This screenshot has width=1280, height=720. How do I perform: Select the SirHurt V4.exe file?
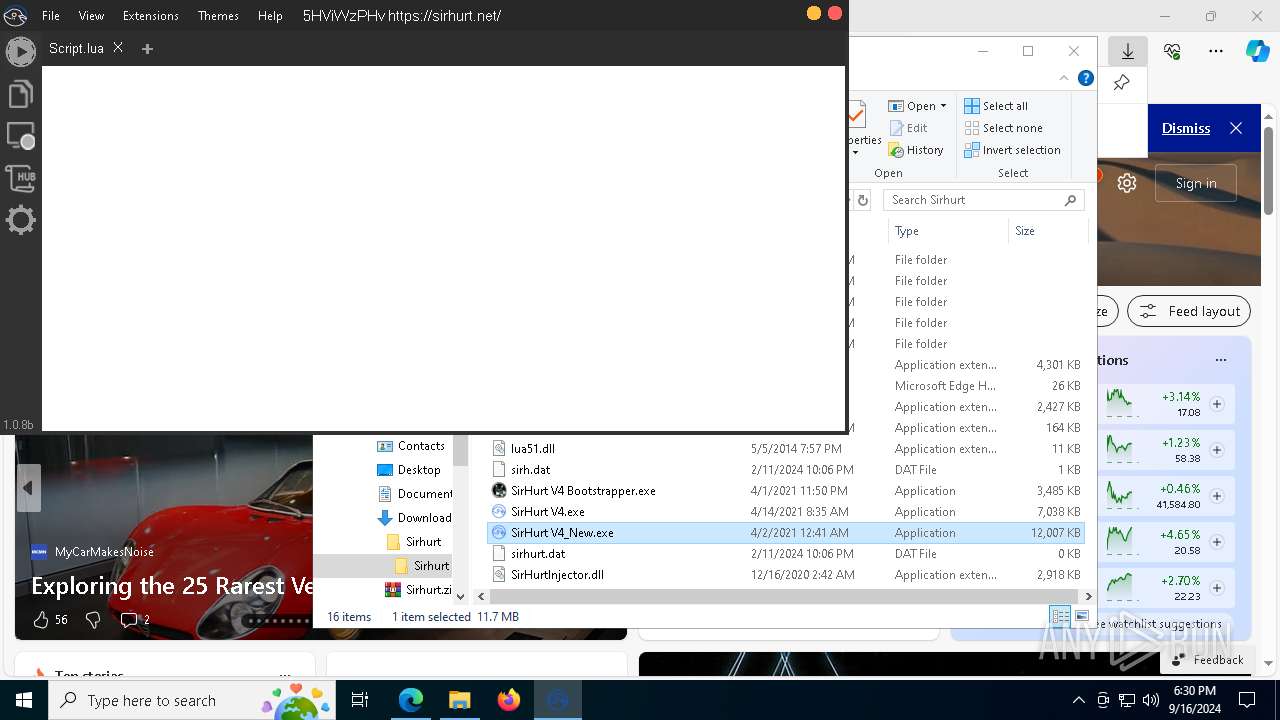coord(786,512)
